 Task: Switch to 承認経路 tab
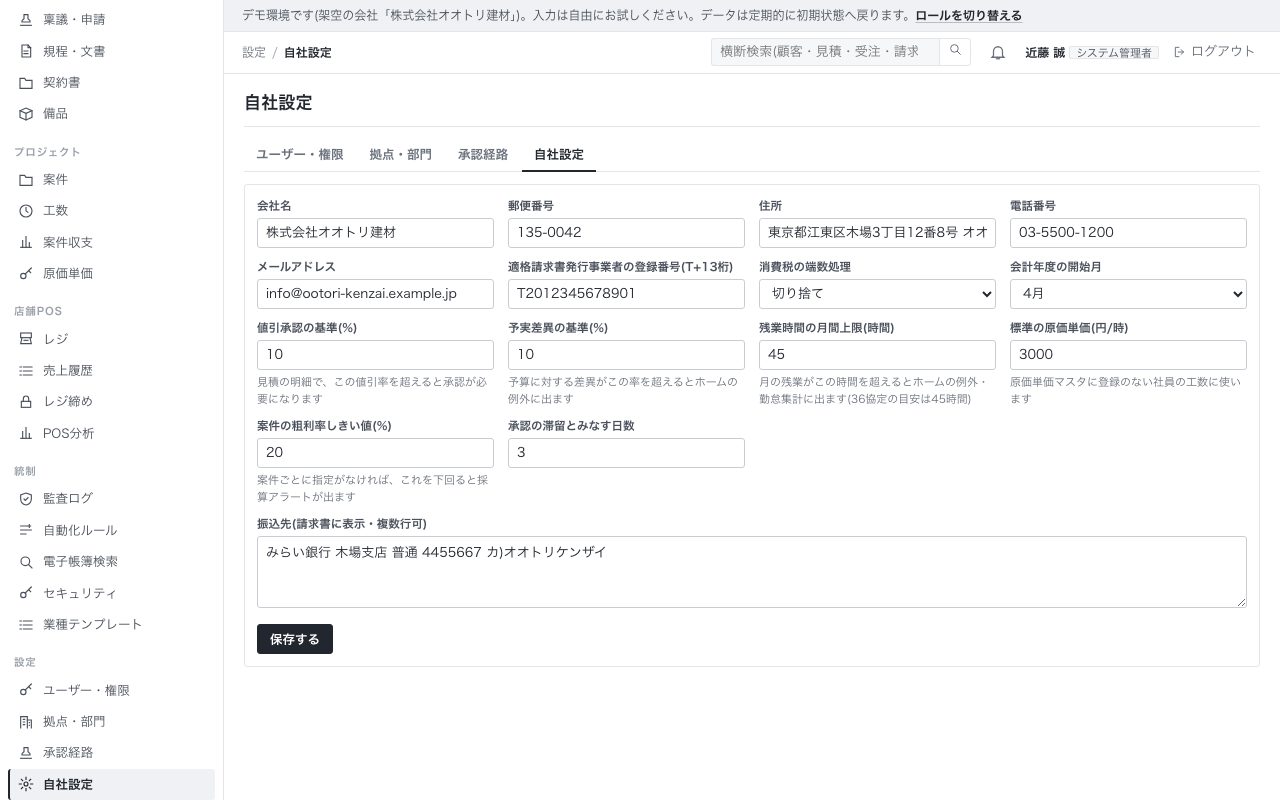(483, 154)
